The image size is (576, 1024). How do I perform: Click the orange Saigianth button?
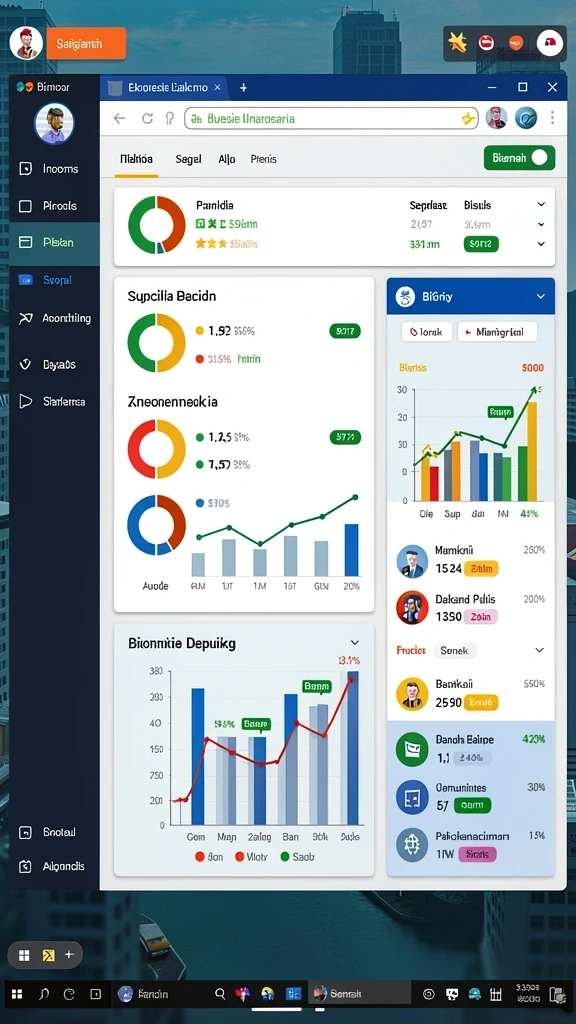(x=86, y=44)
